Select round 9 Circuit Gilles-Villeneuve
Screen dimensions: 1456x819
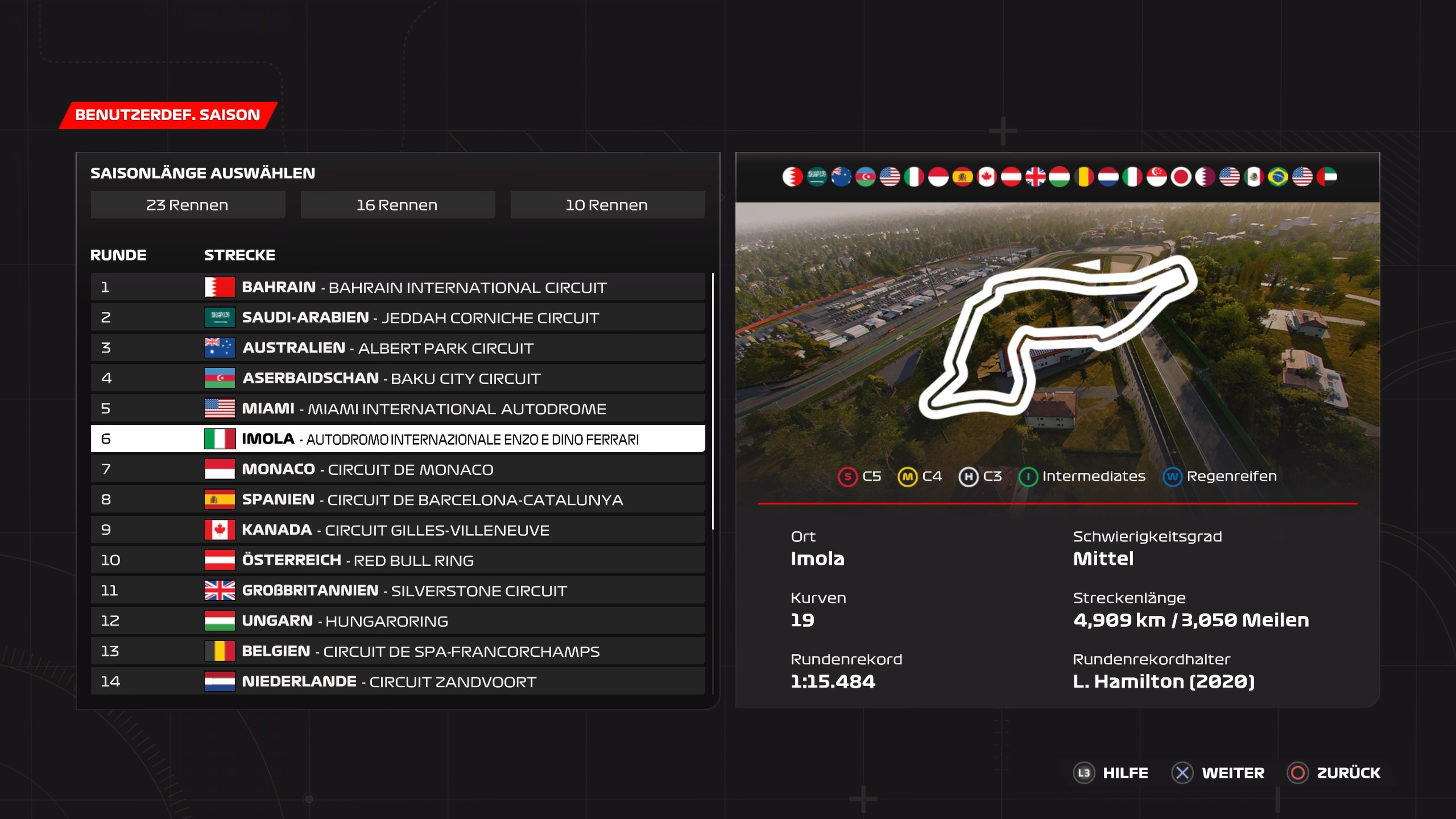(398, 530)
